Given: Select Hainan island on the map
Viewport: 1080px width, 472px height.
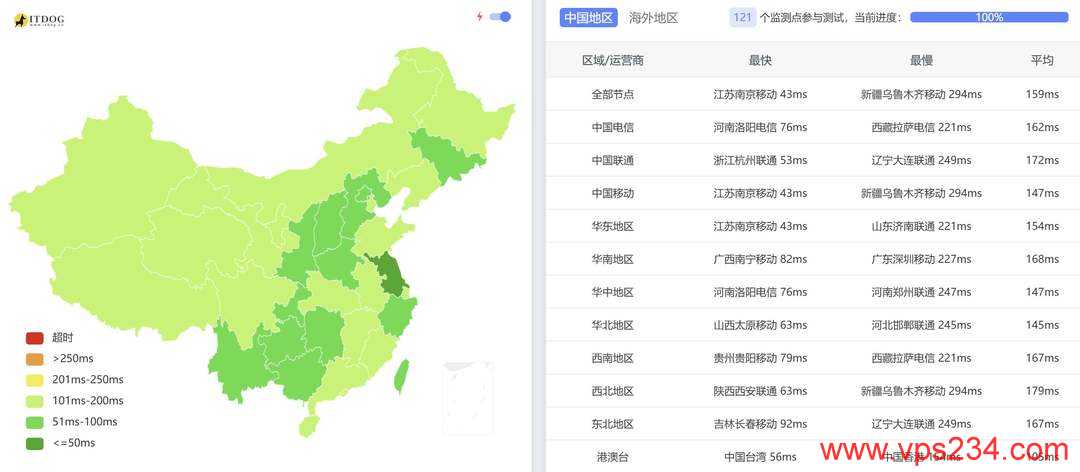Looking at the screenshot, I should 308,426.
